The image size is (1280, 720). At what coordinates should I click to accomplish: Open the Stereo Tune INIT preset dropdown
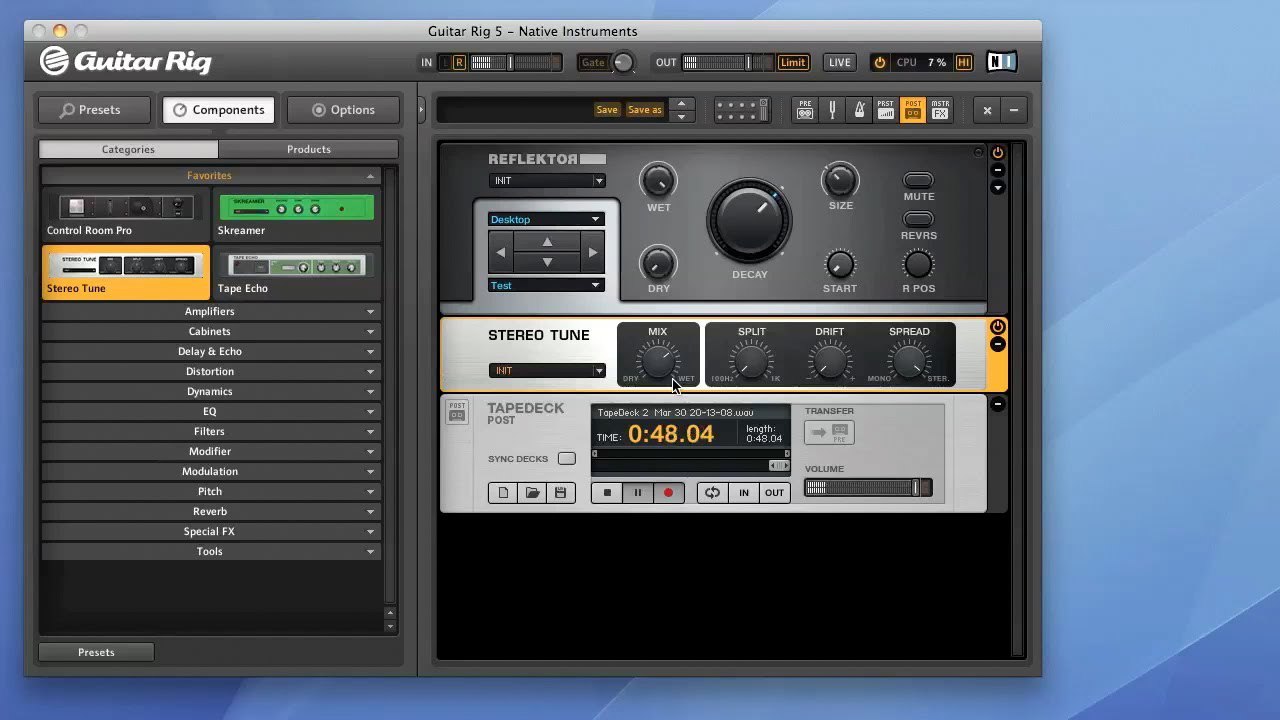(x=547, y=371)
